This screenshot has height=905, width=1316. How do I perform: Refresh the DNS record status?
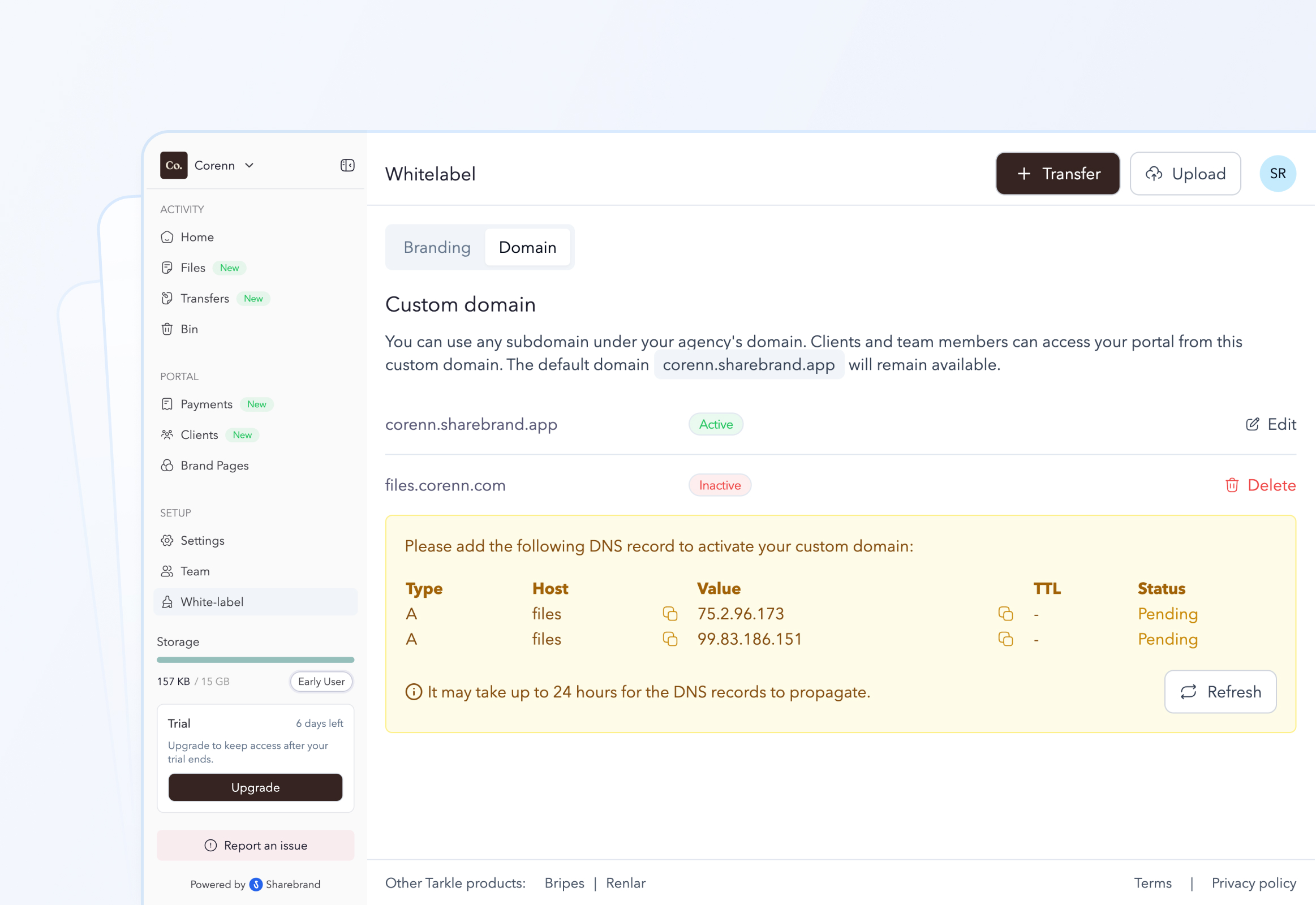pos(1220,692)
